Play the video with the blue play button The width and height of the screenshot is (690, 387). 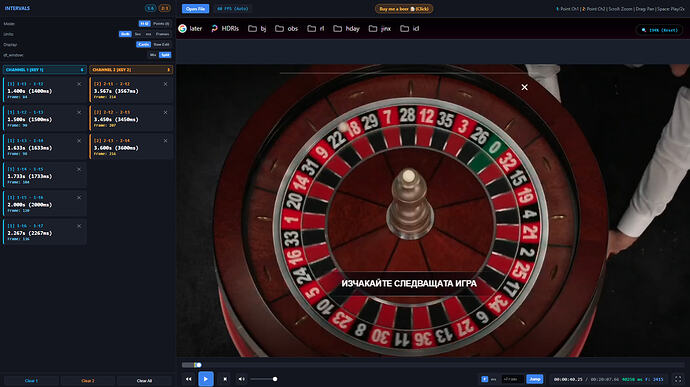click(206, 379)
